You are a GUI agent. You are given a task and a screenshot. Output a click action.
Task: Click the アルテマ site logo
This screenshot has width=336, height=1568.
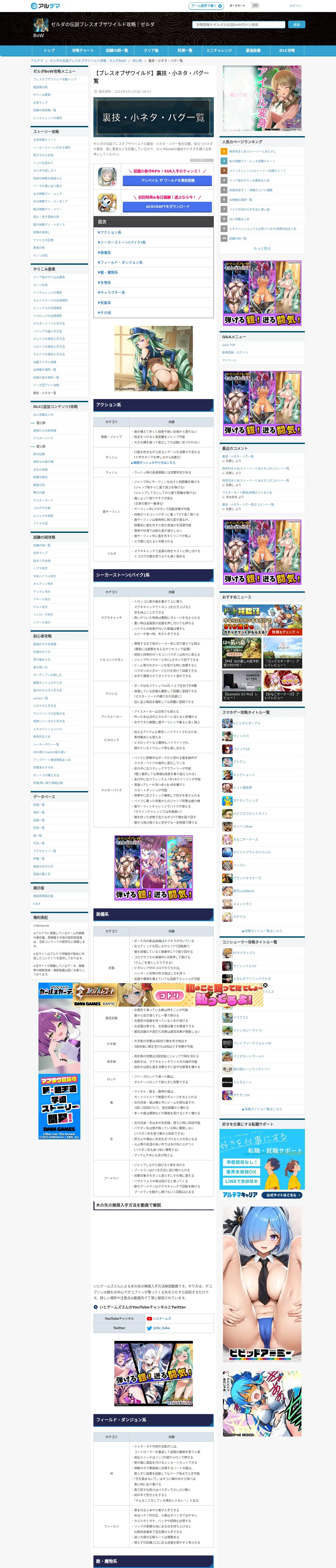point(45,5)
